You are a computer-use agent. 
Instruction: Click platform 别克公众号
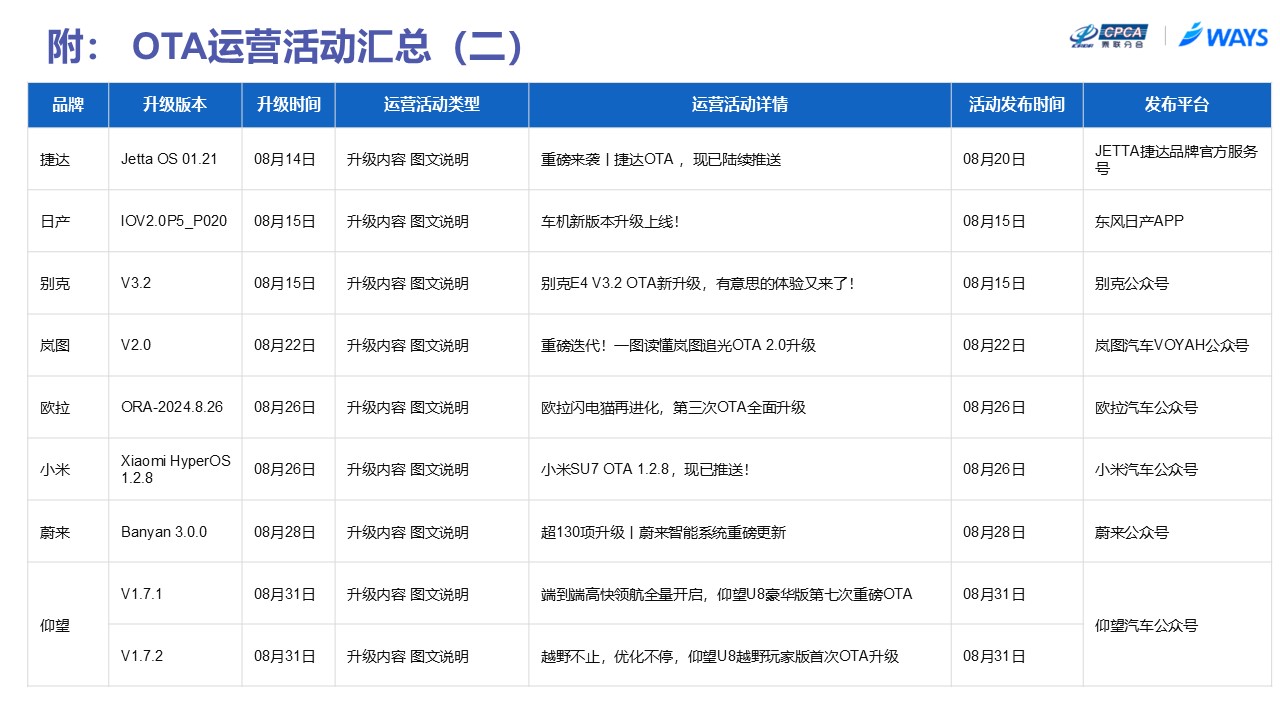[1132, 283]
